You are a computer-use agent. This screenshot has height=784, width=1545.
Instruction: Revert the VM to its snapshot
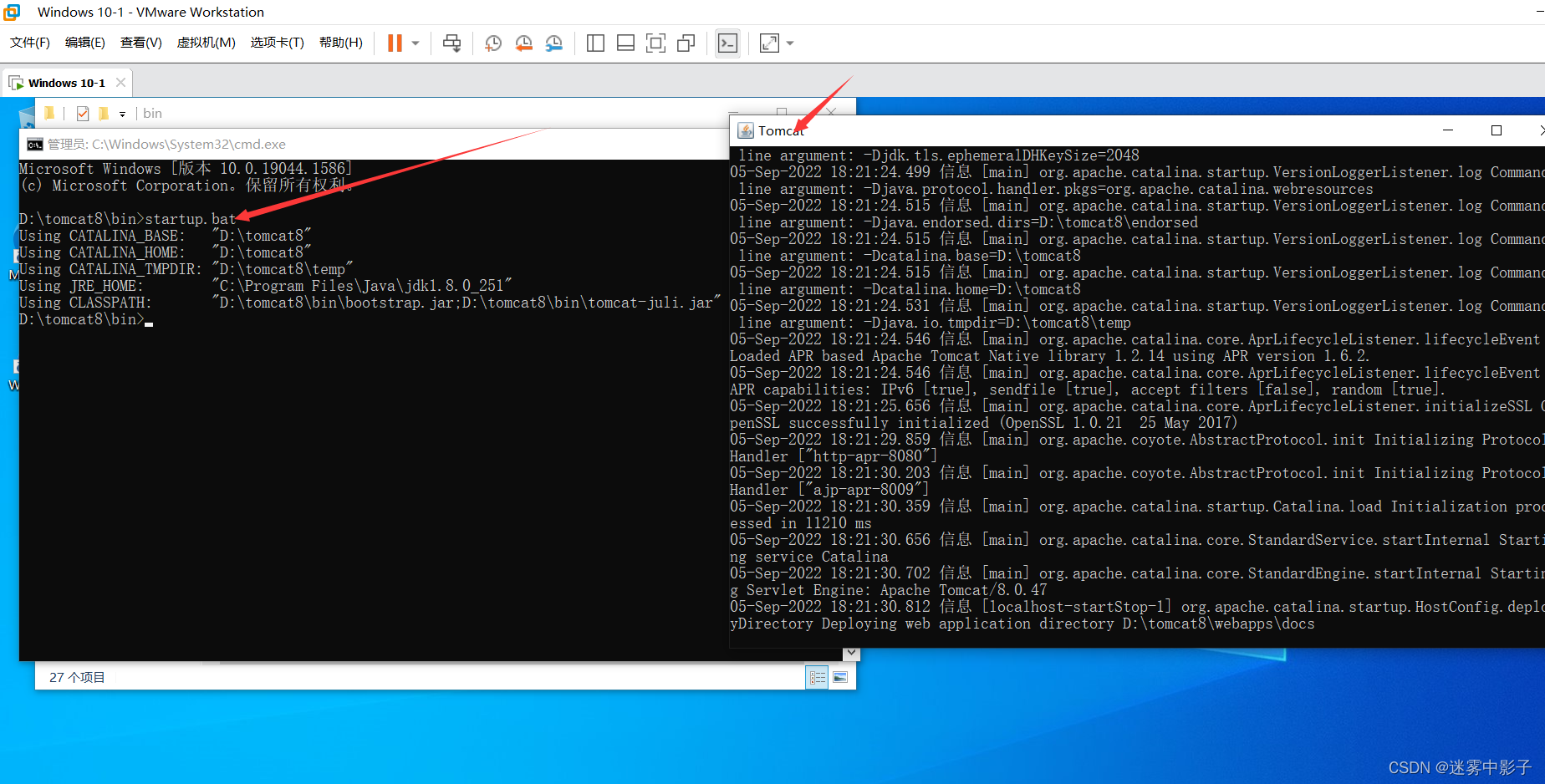point(524,43)
